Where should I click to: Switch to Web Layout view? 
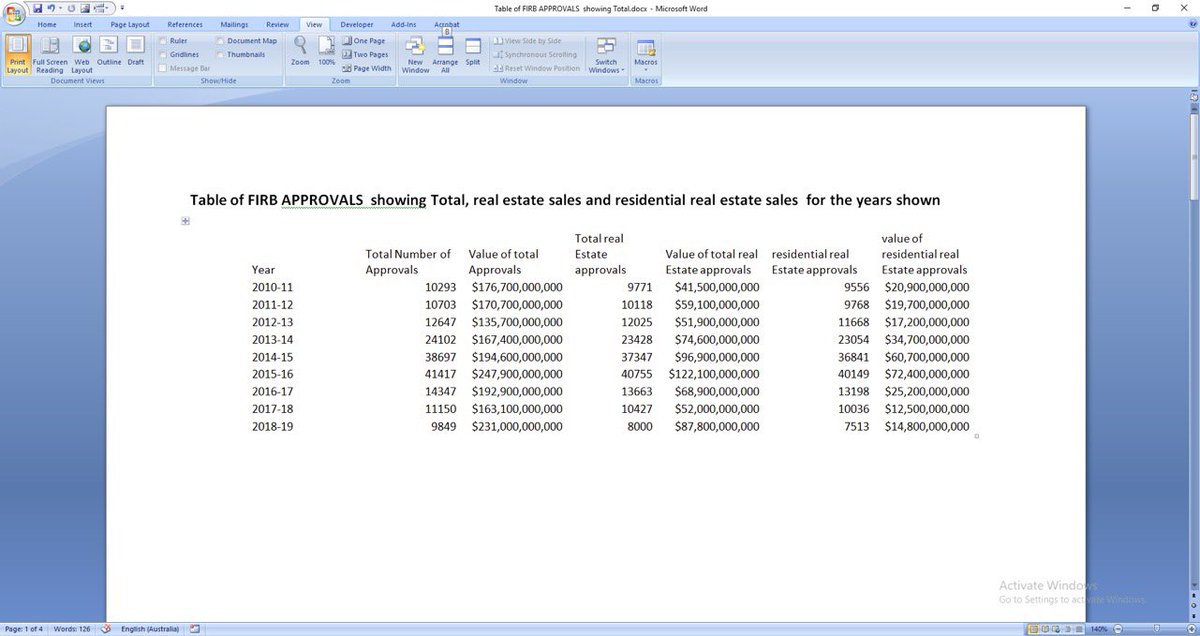tap(82, 55)
